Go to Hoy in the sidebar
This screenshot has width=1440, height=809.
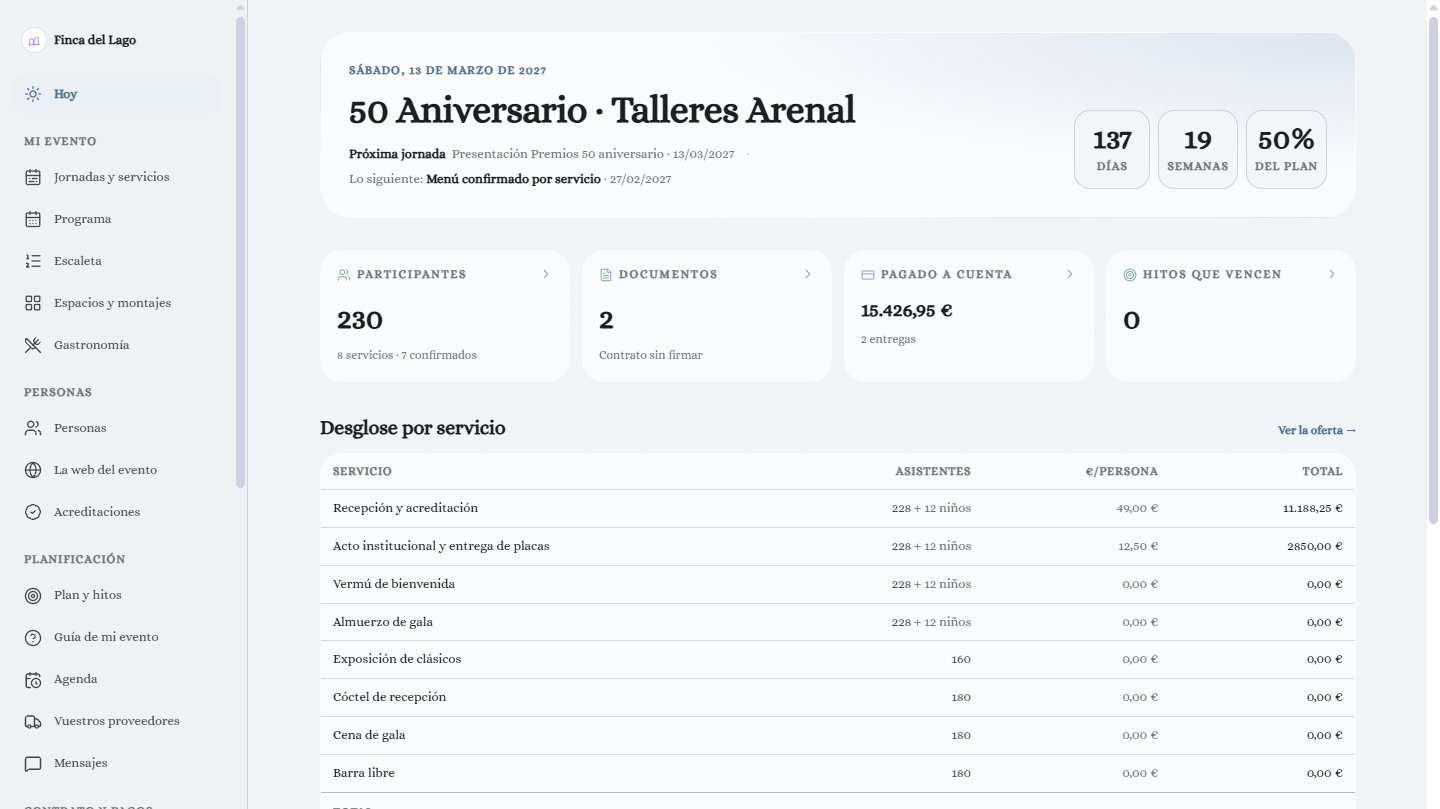pos(117,94)
